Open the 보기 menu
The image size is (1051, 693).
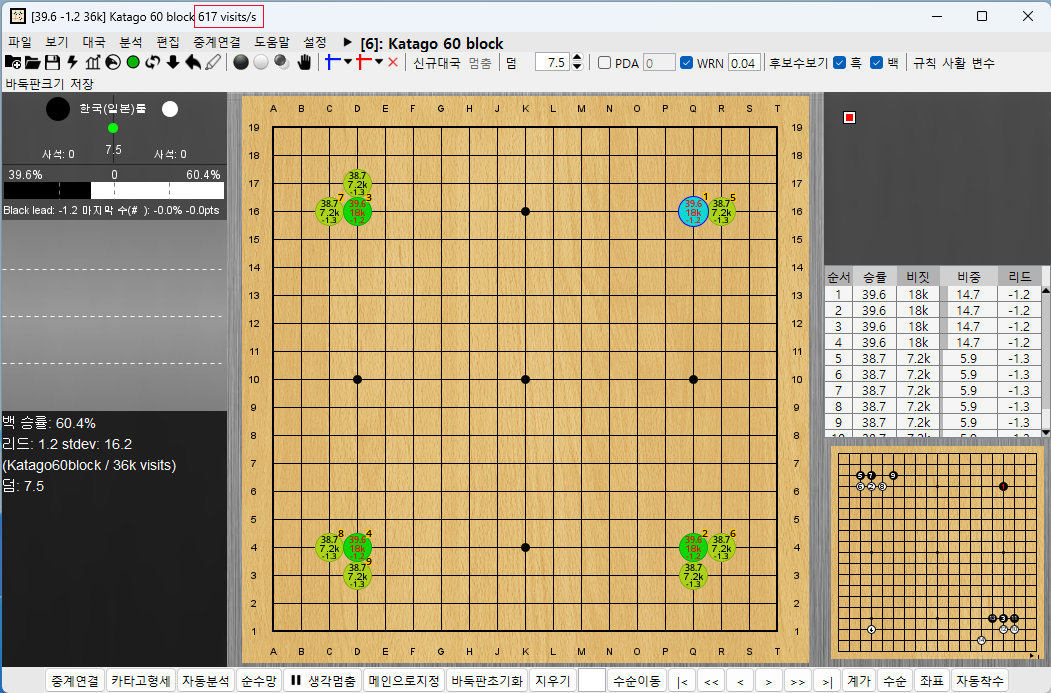pyautogui.click(x=57, y=42)
